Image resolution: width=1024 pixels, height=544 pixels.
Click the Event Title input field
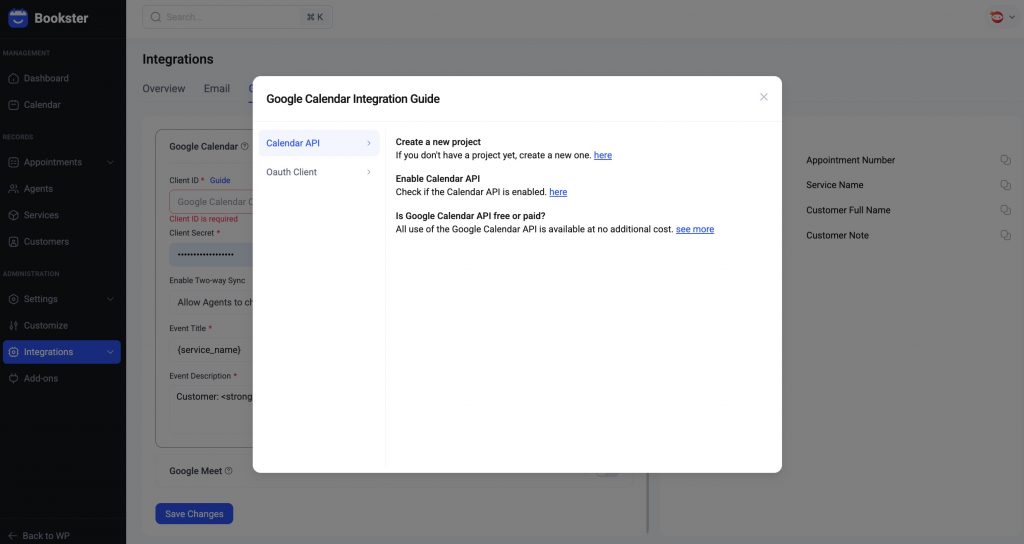211,350
